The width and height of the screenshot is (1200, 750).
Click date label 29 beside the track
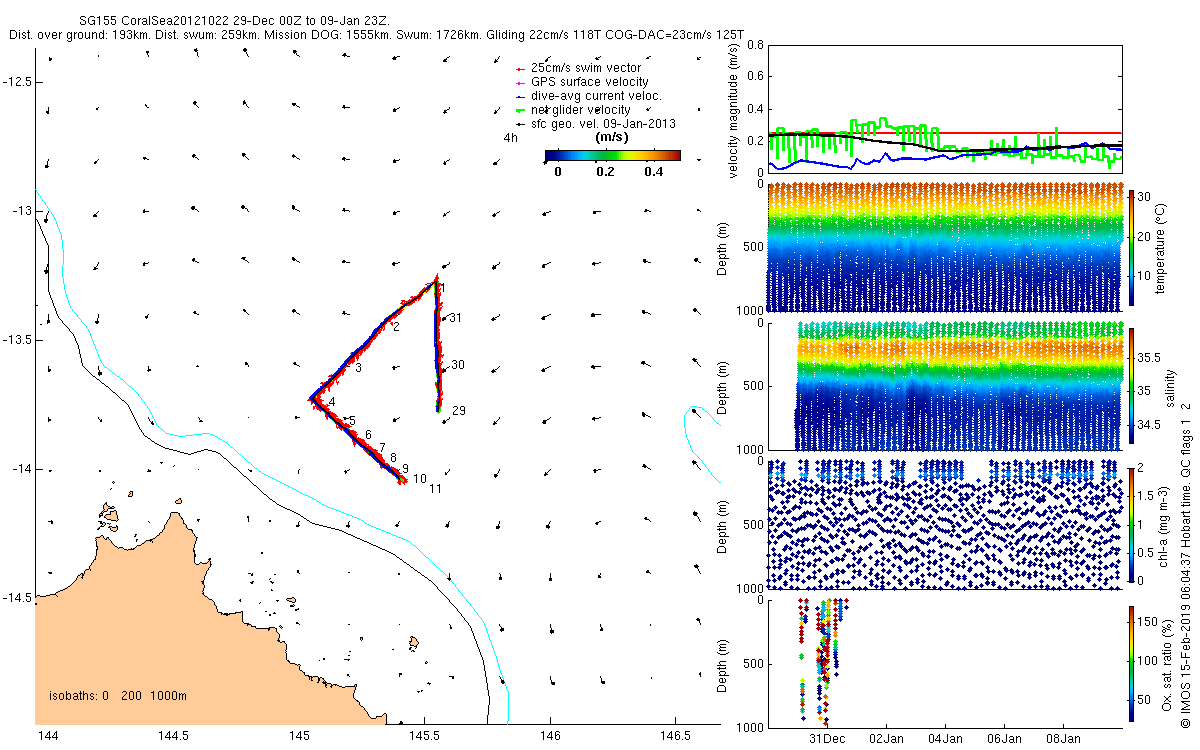pyautogui.click(x=459, y=411)
